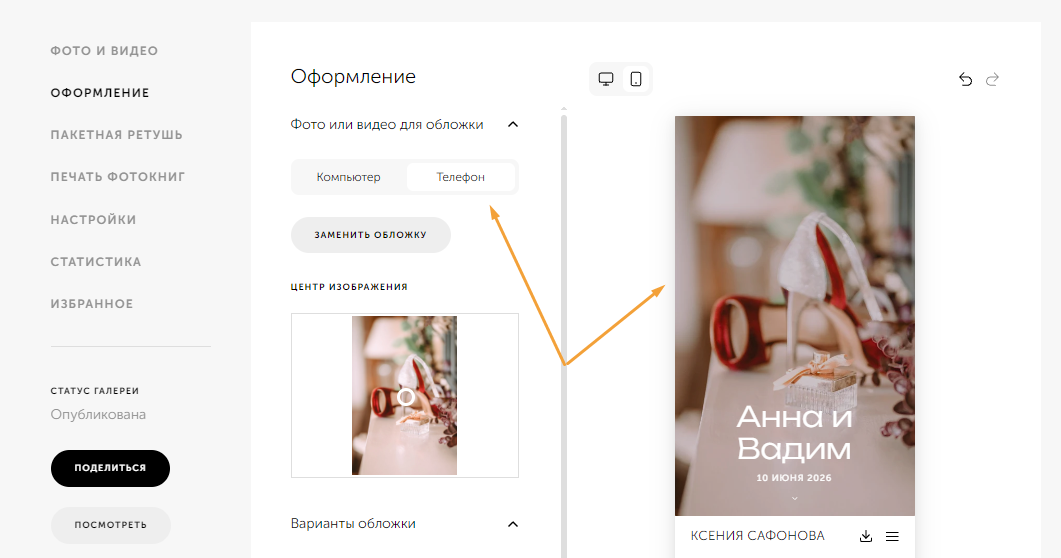Go to 'Печать фотокниг'
This screenshot has width=1061, height=558.
(x=118, y=177)
